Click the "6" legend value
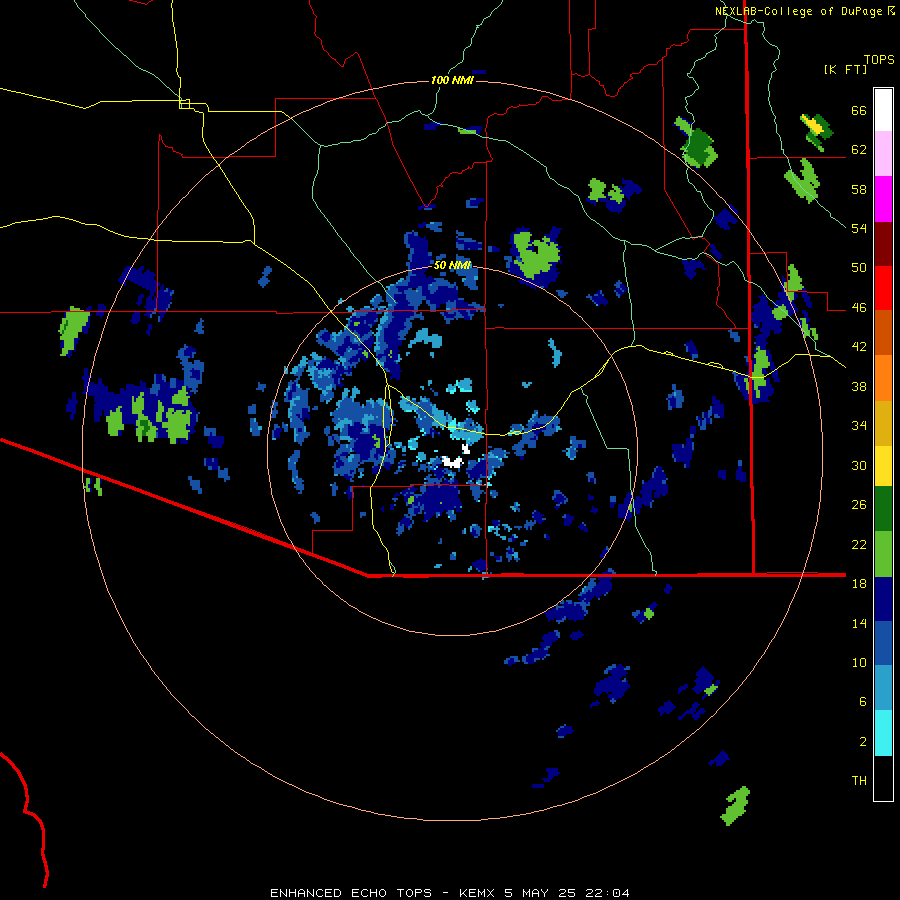This screenshot has width=900, height=900. pos(863,702)
